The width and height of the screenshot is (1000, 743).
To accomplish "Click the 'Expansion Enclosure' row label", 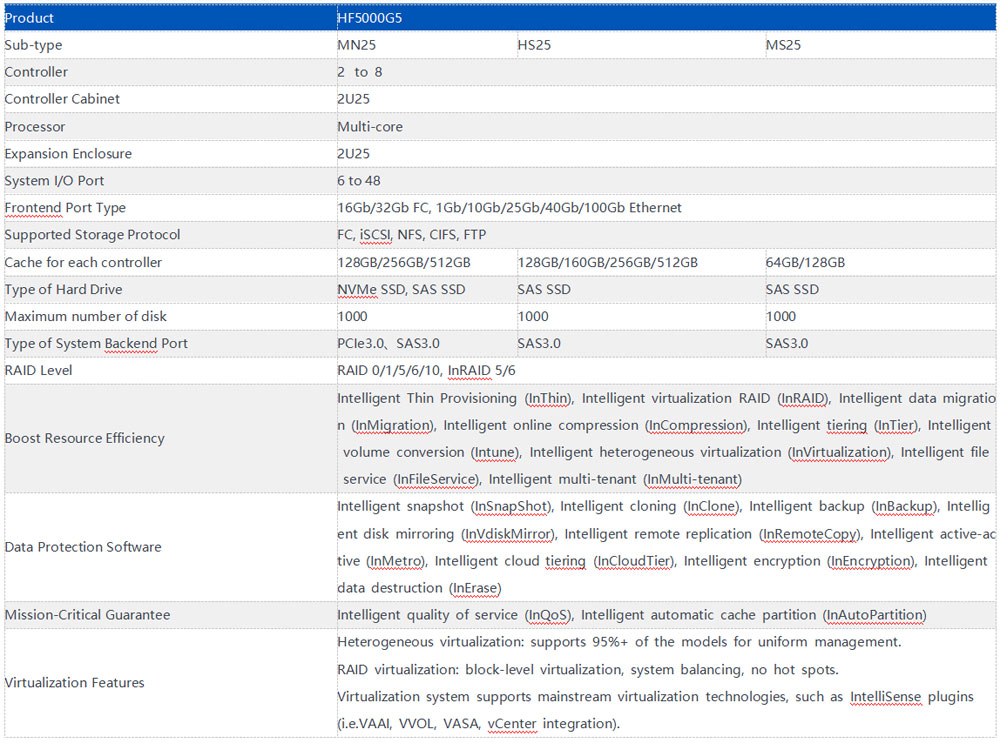I will pyautogui.click(x=68, y=154).
